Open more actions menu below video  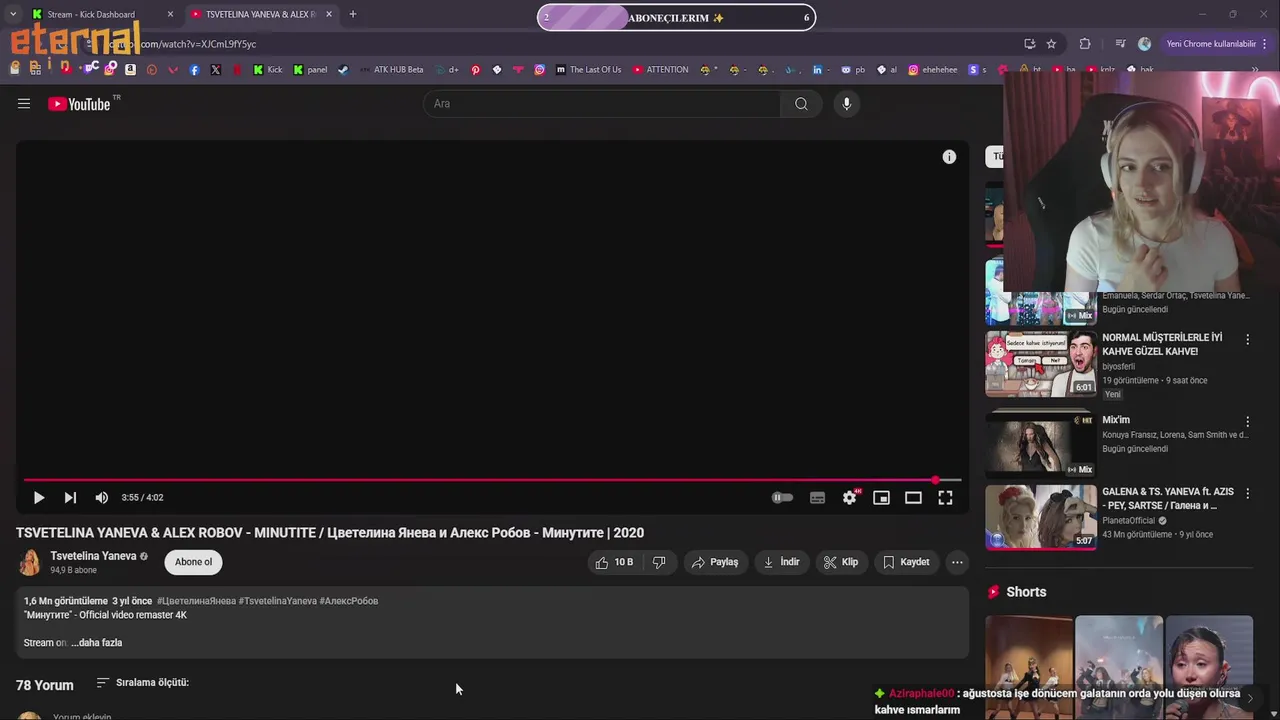957,562
